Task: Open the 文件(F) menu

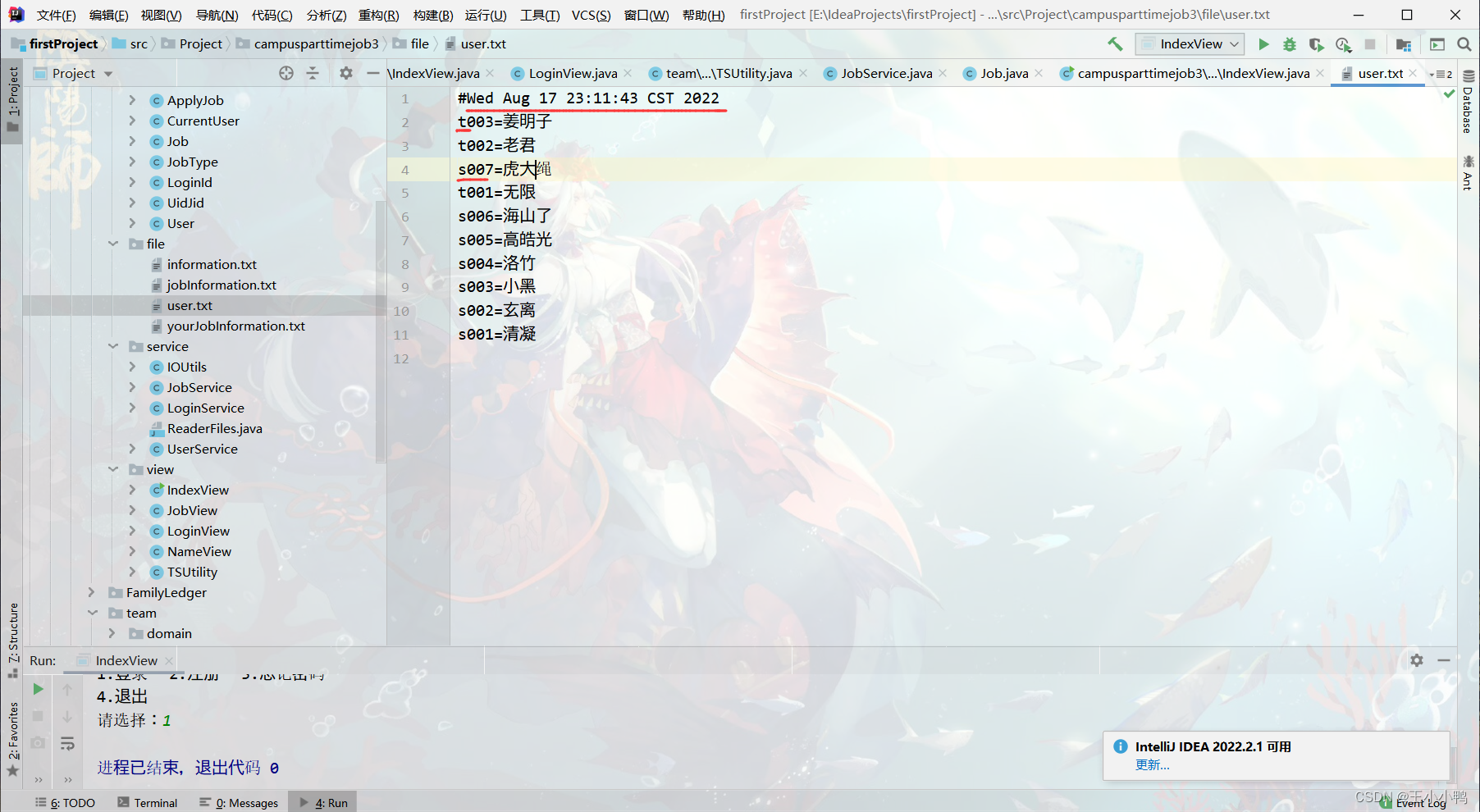Action: [x=56, y=15]
